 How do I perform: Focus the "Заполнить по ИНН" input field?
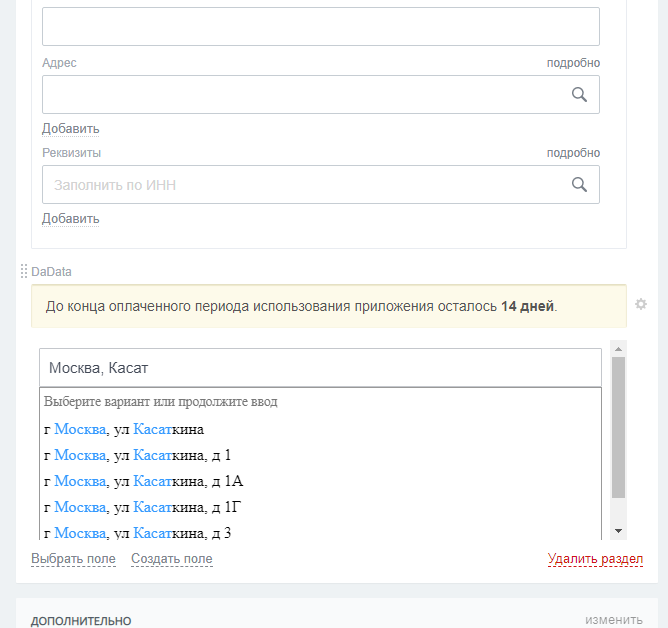pos(300,185)
